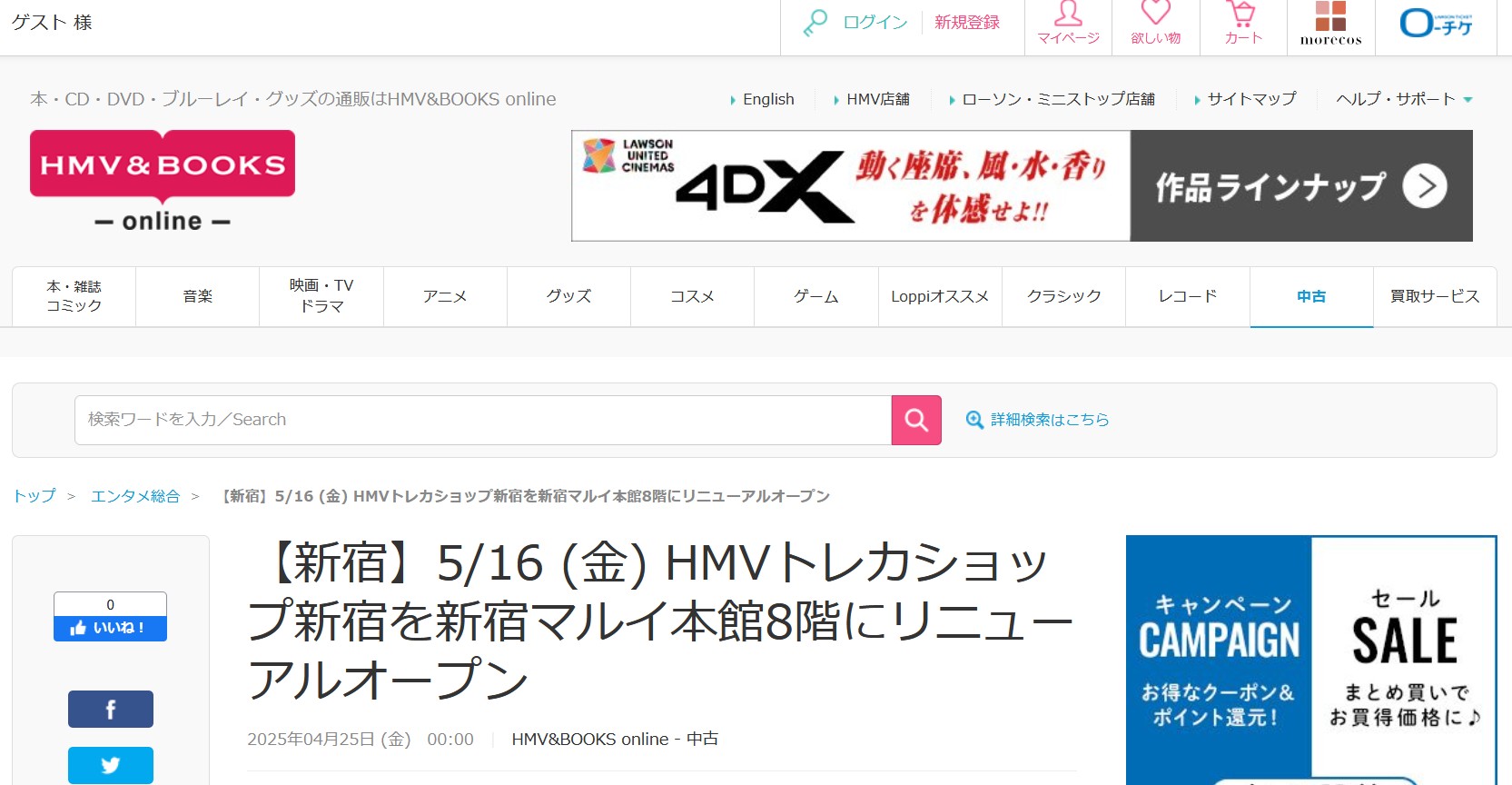This screenshot has height=785, width=1512.
Task: Open the クラシック tab
Action: pos(1063,296)
